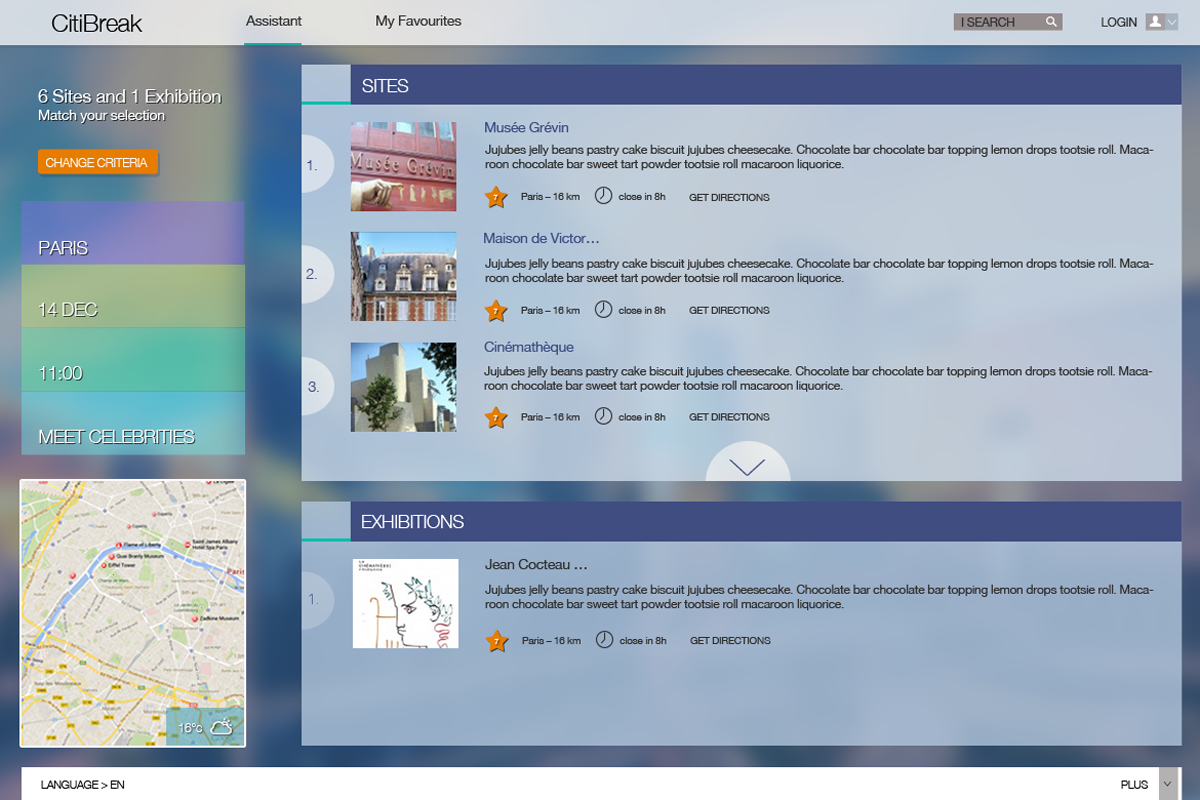Click star rating icon for Musée Grévin

pyautogui.click(x=496, y=197)
